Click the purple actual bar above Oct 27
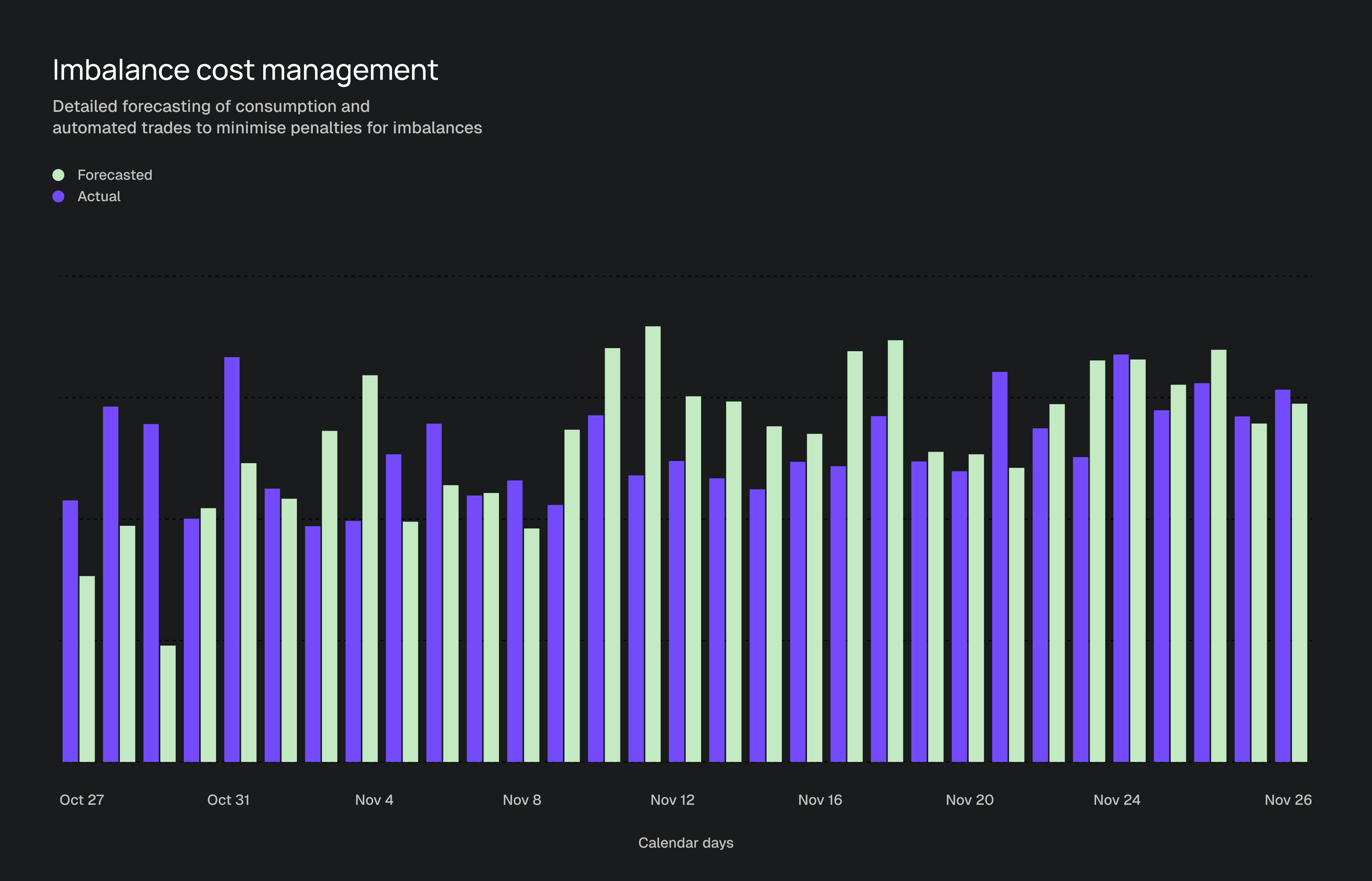1372x881 pixels. point(70,631)
